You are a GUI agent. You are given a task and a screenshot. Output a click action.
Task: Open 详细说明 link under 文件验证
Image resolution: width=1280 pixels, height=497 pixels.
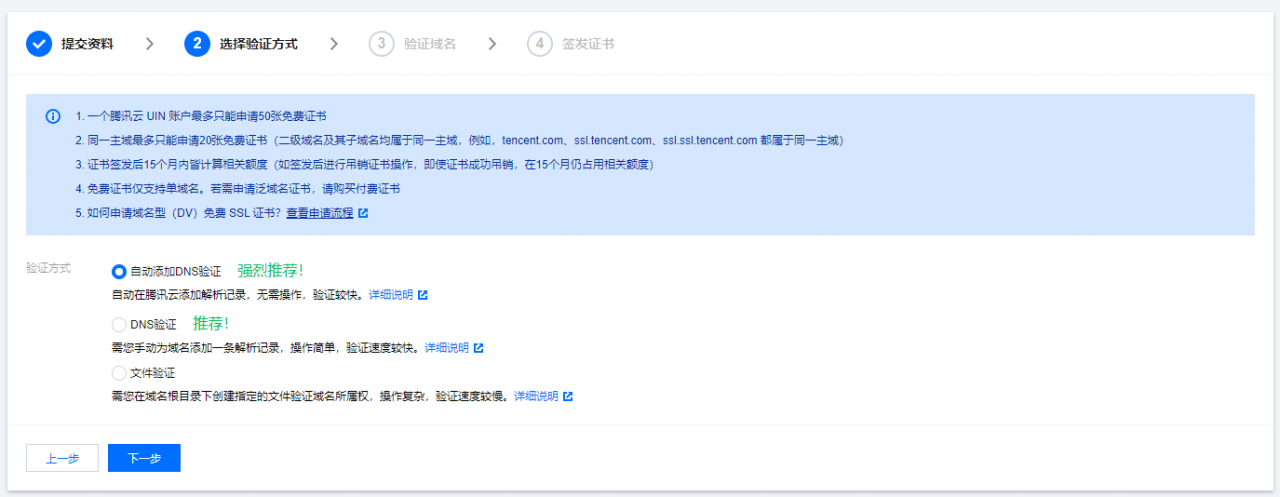coord(535,396)
